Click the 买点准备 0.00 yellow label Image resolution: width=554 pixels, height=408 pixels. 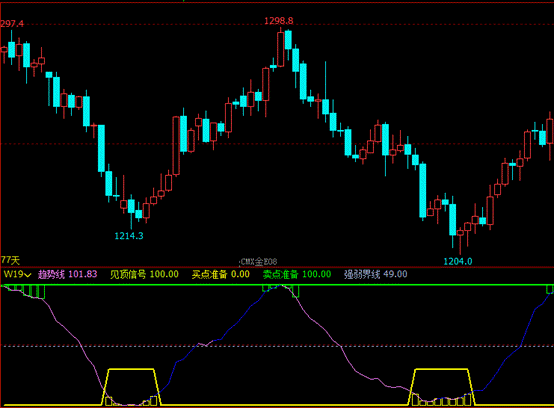pos(221,274)
